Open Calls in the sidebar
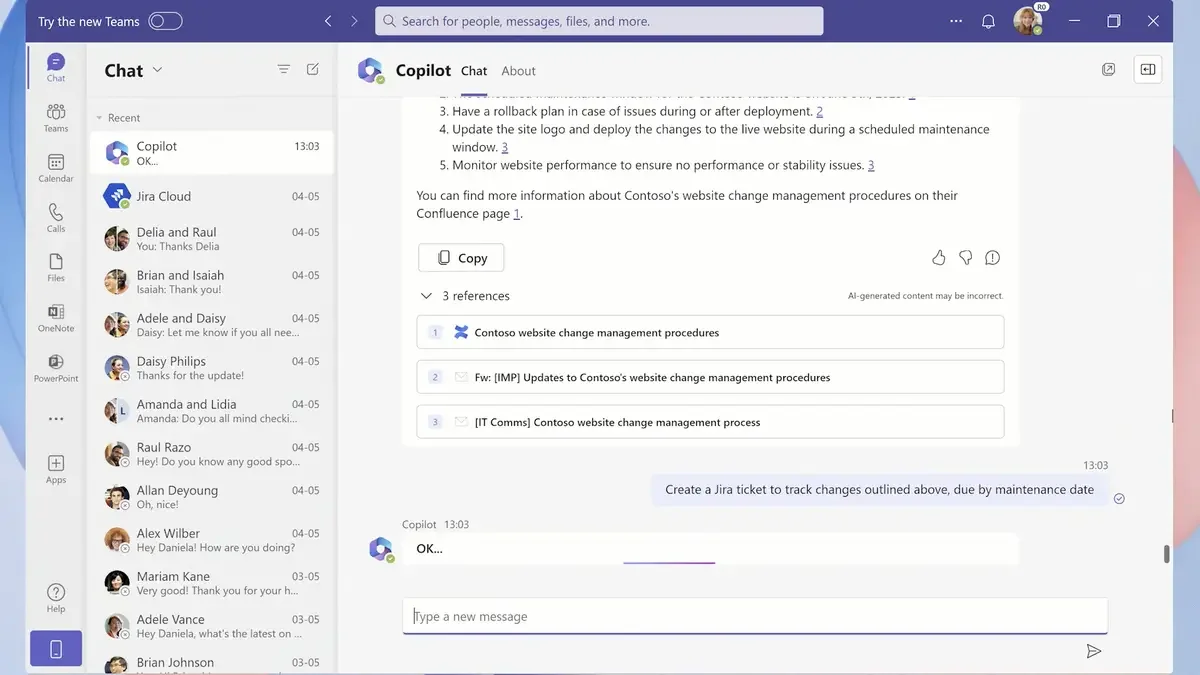This screenshot has width=1200, height=675. click(56, 217)
